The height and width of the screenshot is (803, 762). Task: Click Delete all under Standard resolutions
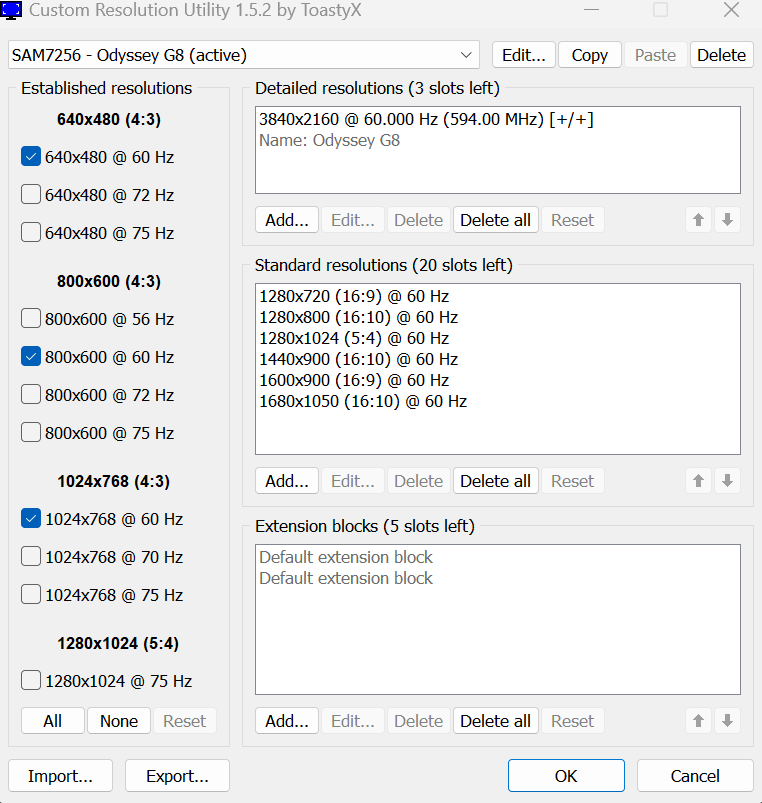click(495, 481)
